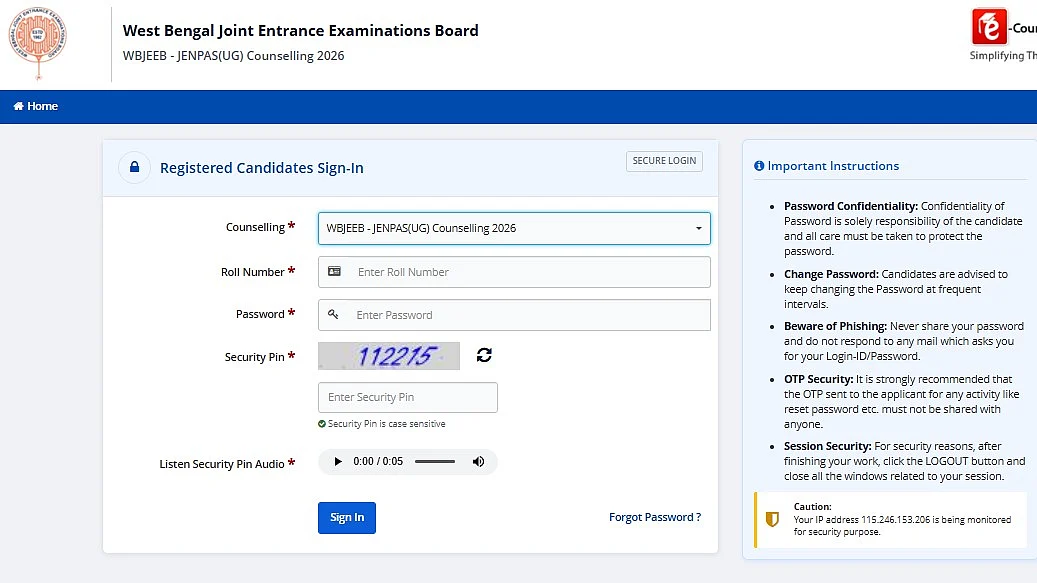1037x583 pixels.
Task: Click the OTP Security instruction
Action: click(902, 402)
